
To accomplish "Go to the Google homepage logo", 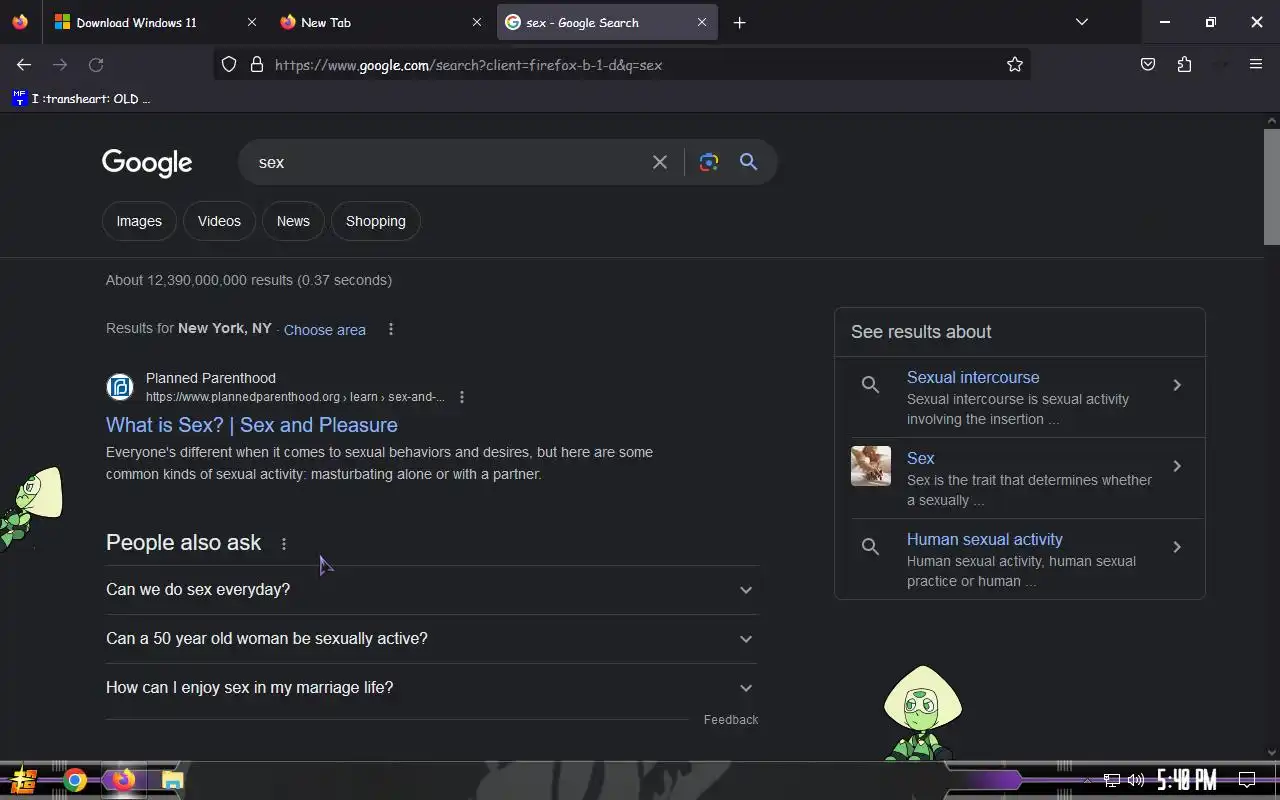I will pyautogui.click(x=147, y=163).
